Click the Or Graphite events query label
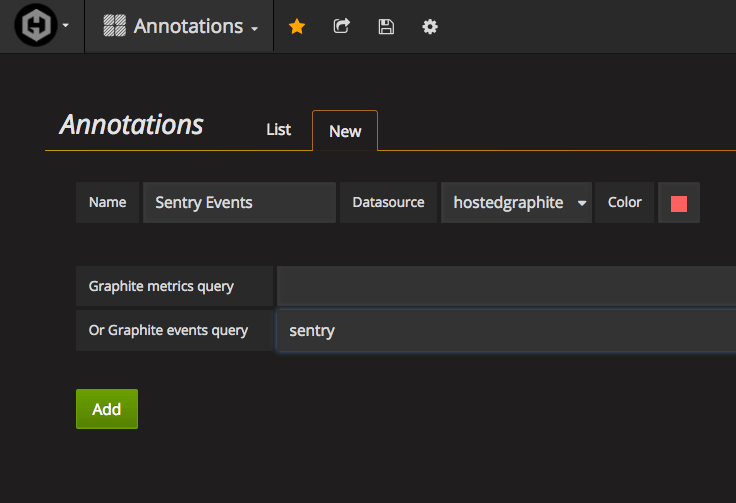The height and width of the screenshot is (503, 736). coord(168,330)
